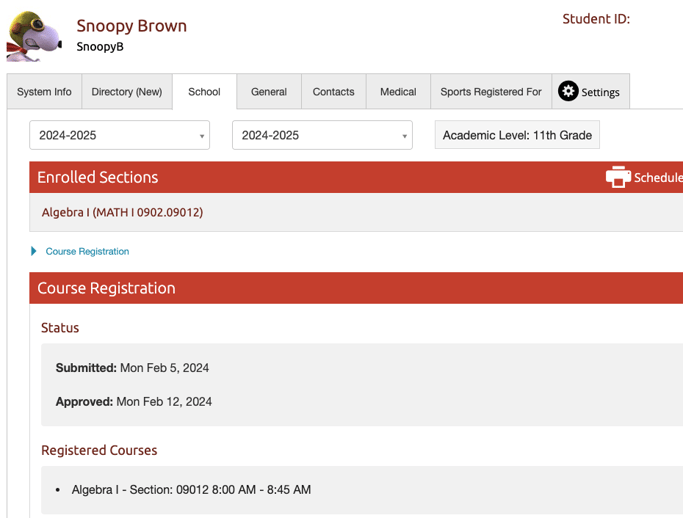Click the SnoopyB username text
683x518 pixels.
pyautogui.click(x=100, y=47)
